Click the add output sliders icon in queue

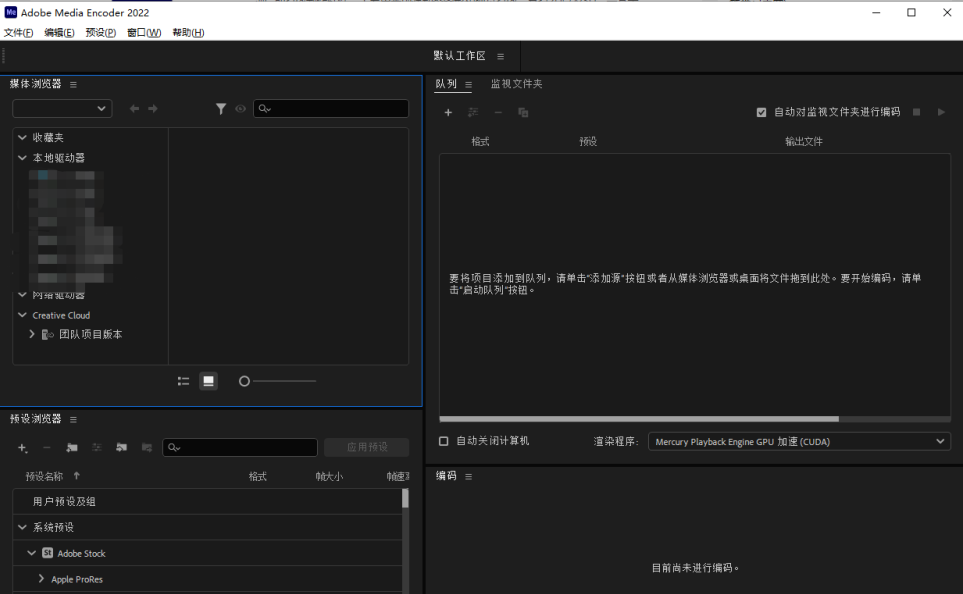473,112
